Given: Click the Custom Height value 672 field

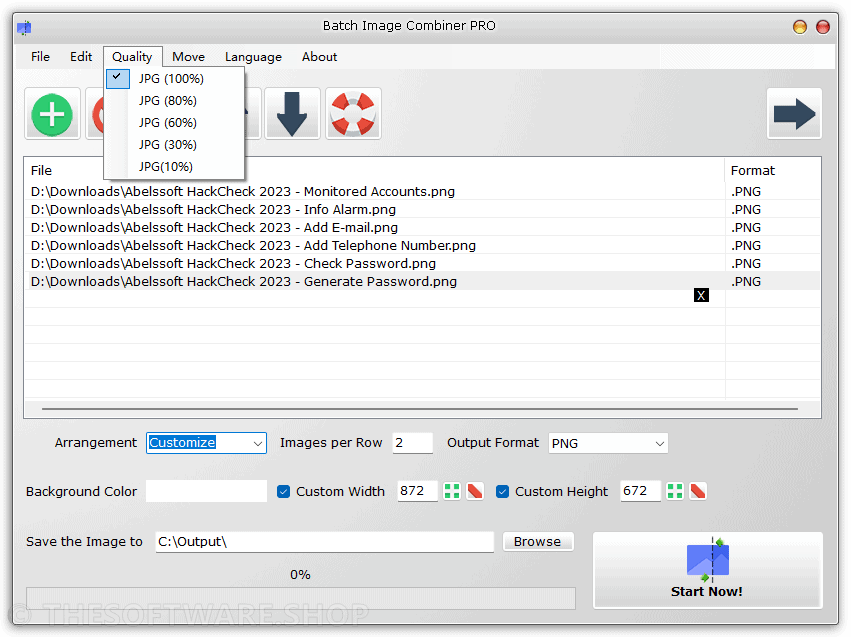Looking at the screenshot, I should pos(640,491).
